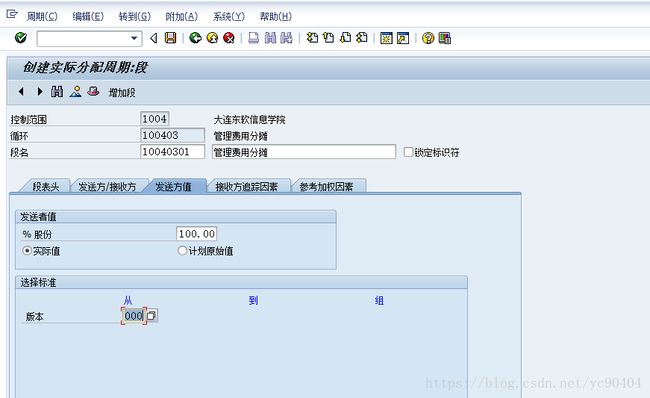Click the red hat icon in application toolbar
The width and height of the screenshot is (650, 398).
pos(93,91)
